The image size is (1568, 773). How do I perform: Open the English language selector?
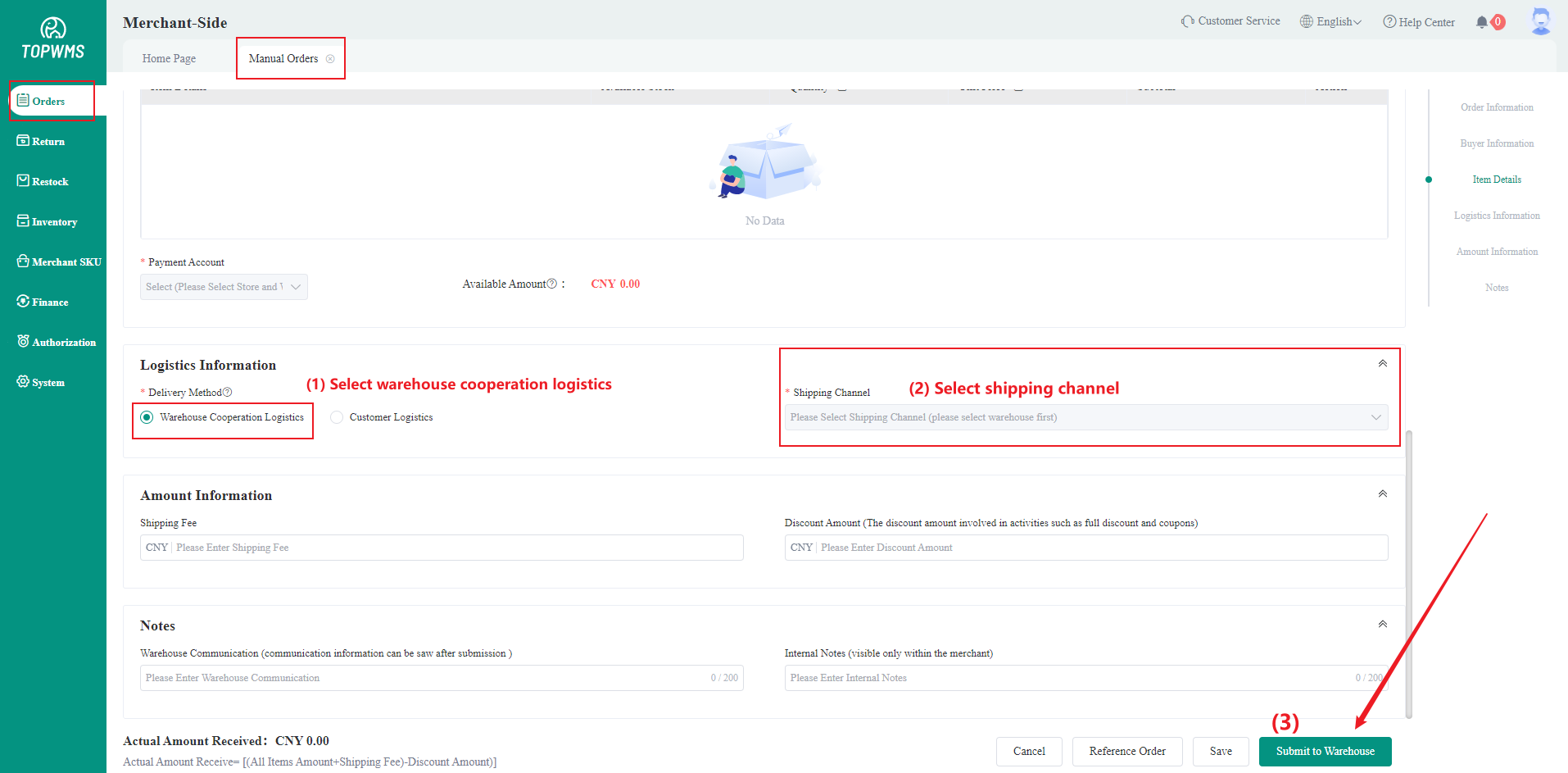[1331, 22]
